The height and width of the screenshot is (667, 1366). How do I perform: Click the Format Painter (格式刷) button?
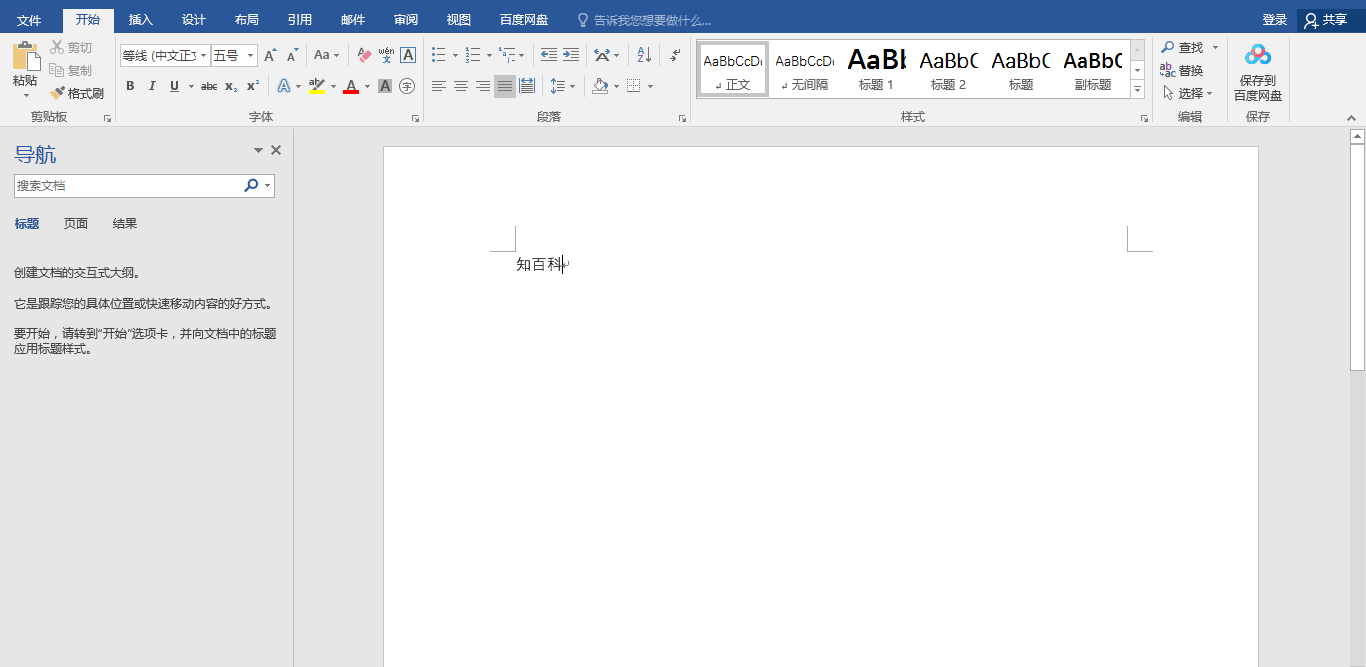(77, 93)
